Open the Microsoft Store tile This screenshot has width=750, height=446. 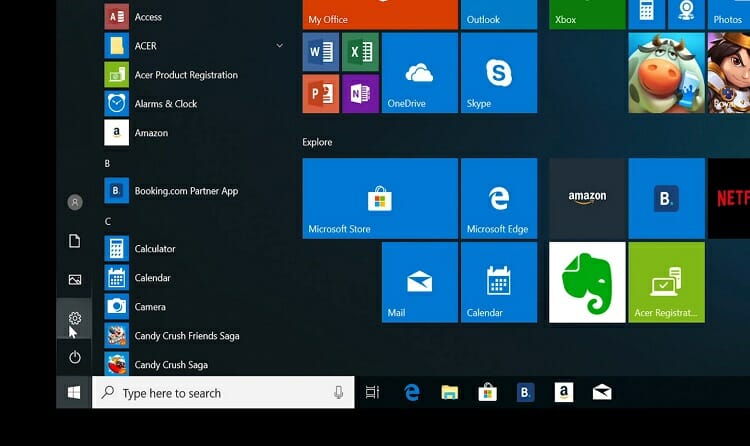380,198
